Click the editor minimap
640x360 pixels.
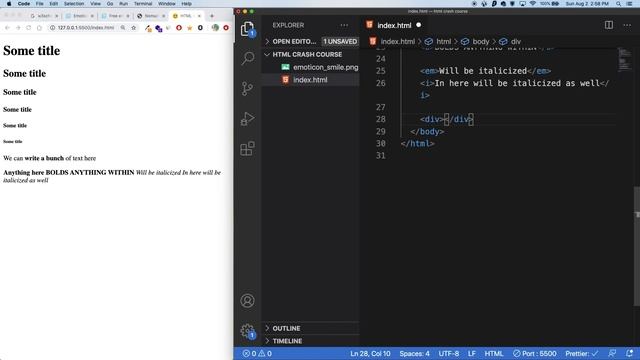point(624,59)
